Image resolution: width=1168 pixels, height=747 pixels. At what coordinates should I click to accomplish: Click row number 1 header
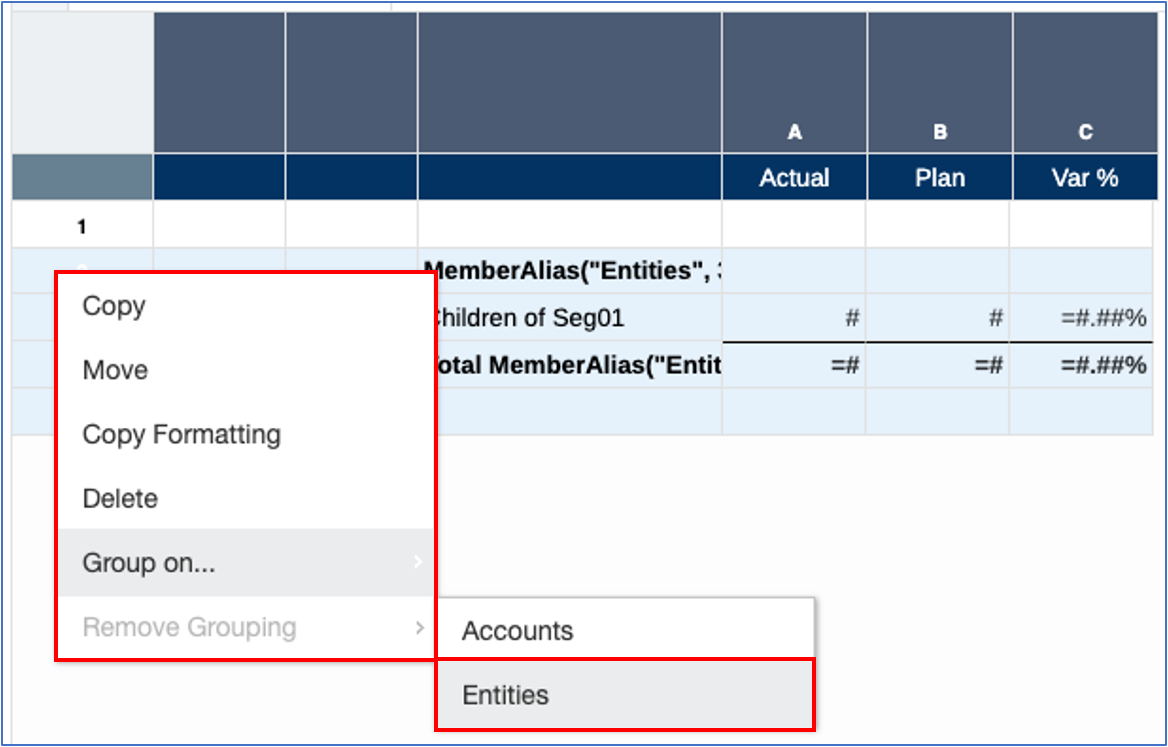pyautogui.click(x=81, y=224)
